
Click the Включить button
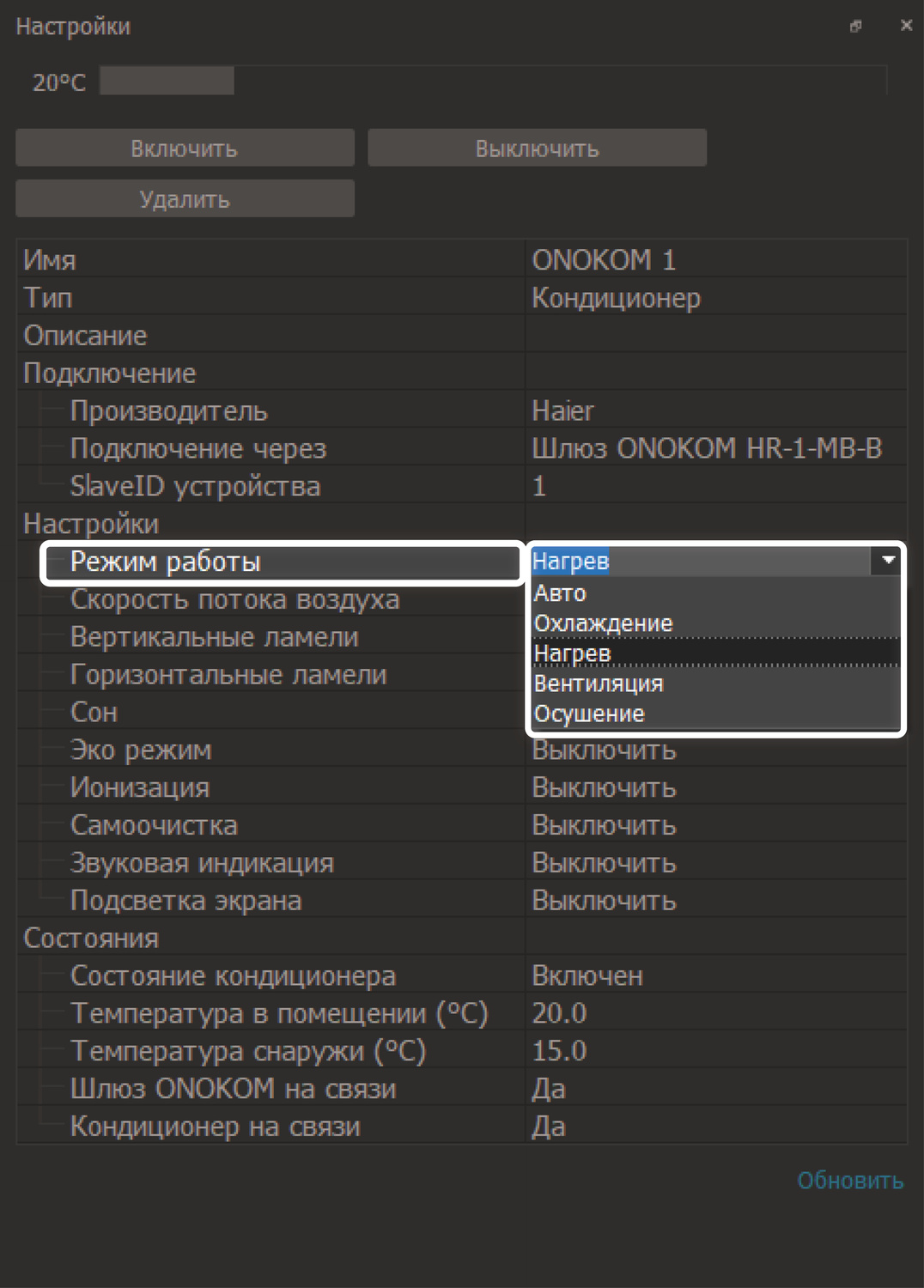185,149
